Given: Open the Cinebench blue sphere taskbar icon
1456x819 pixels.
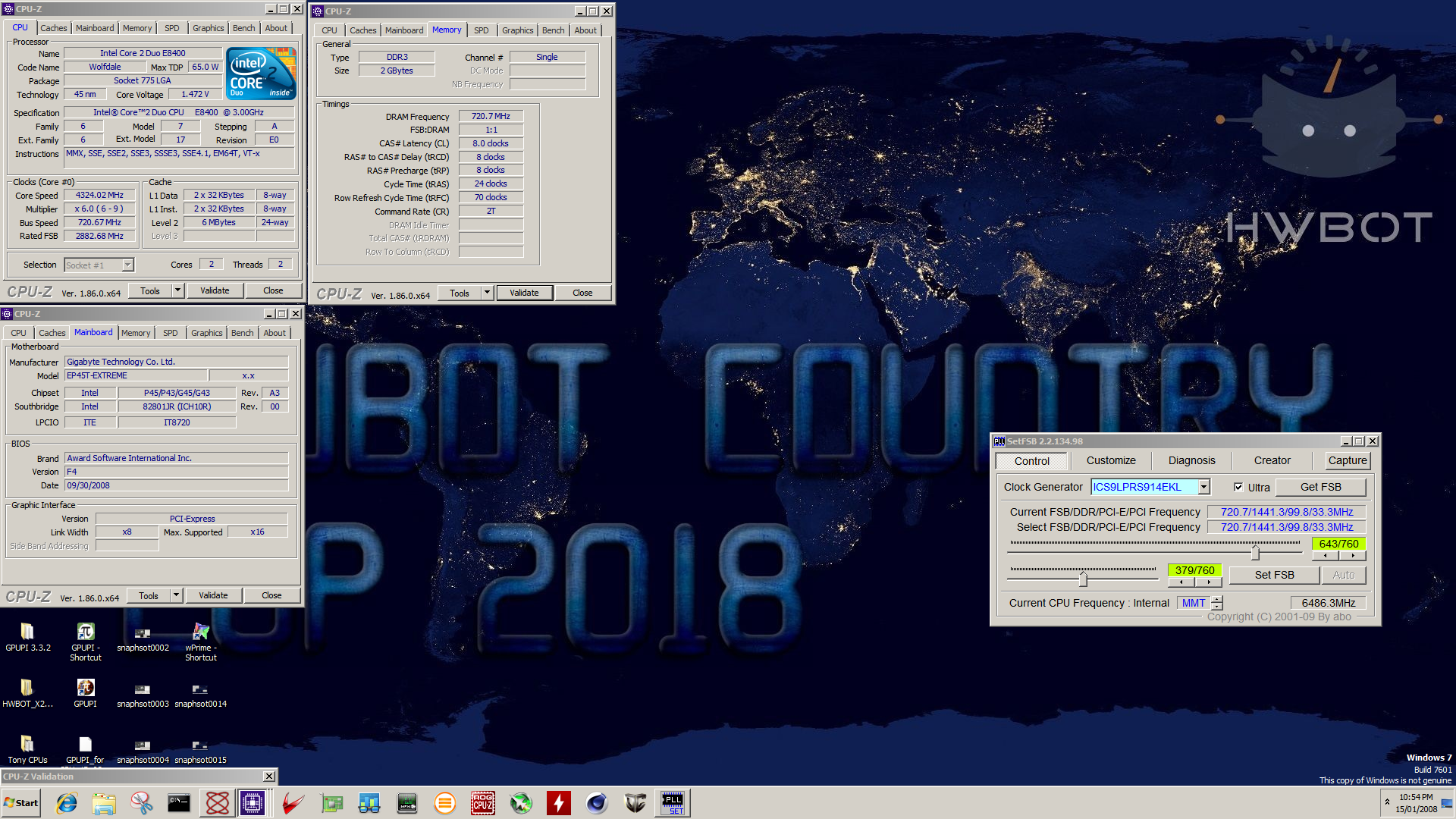Looking at the screenshot, I should tap(597, 803).
